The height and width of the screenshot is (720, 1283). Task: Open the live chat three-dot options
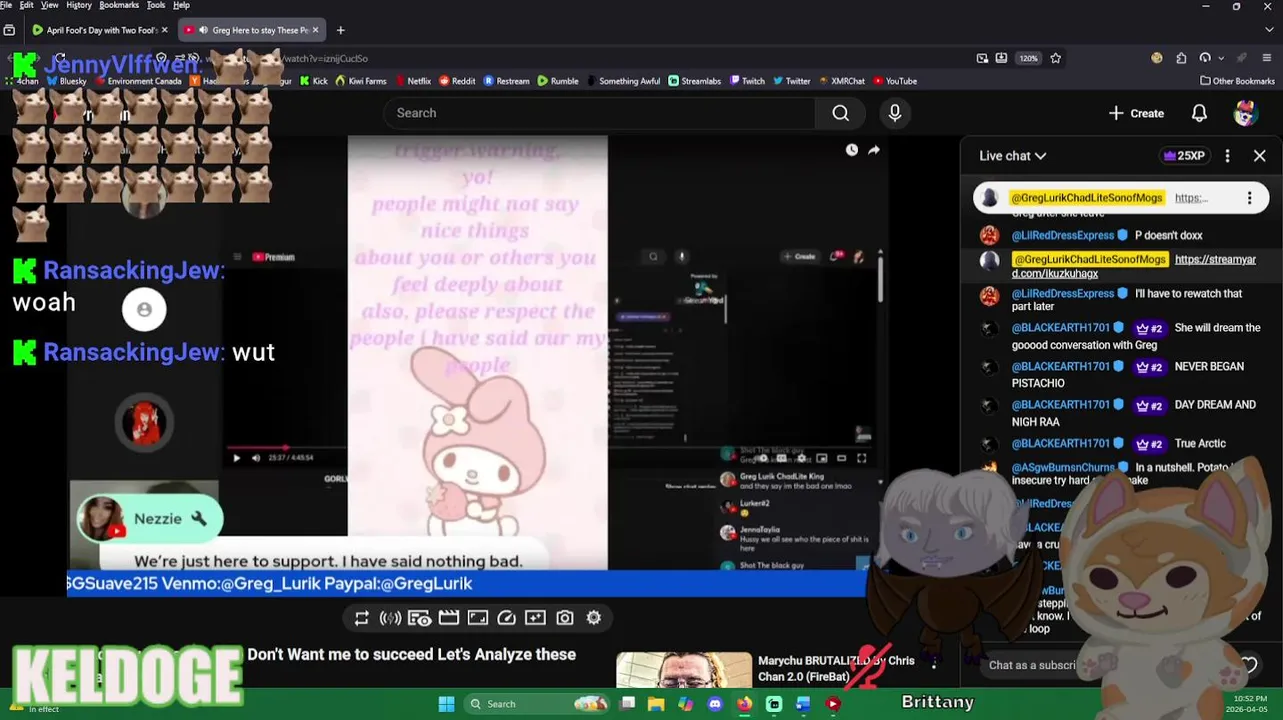pyautogui.click(x=1228, y=156)
